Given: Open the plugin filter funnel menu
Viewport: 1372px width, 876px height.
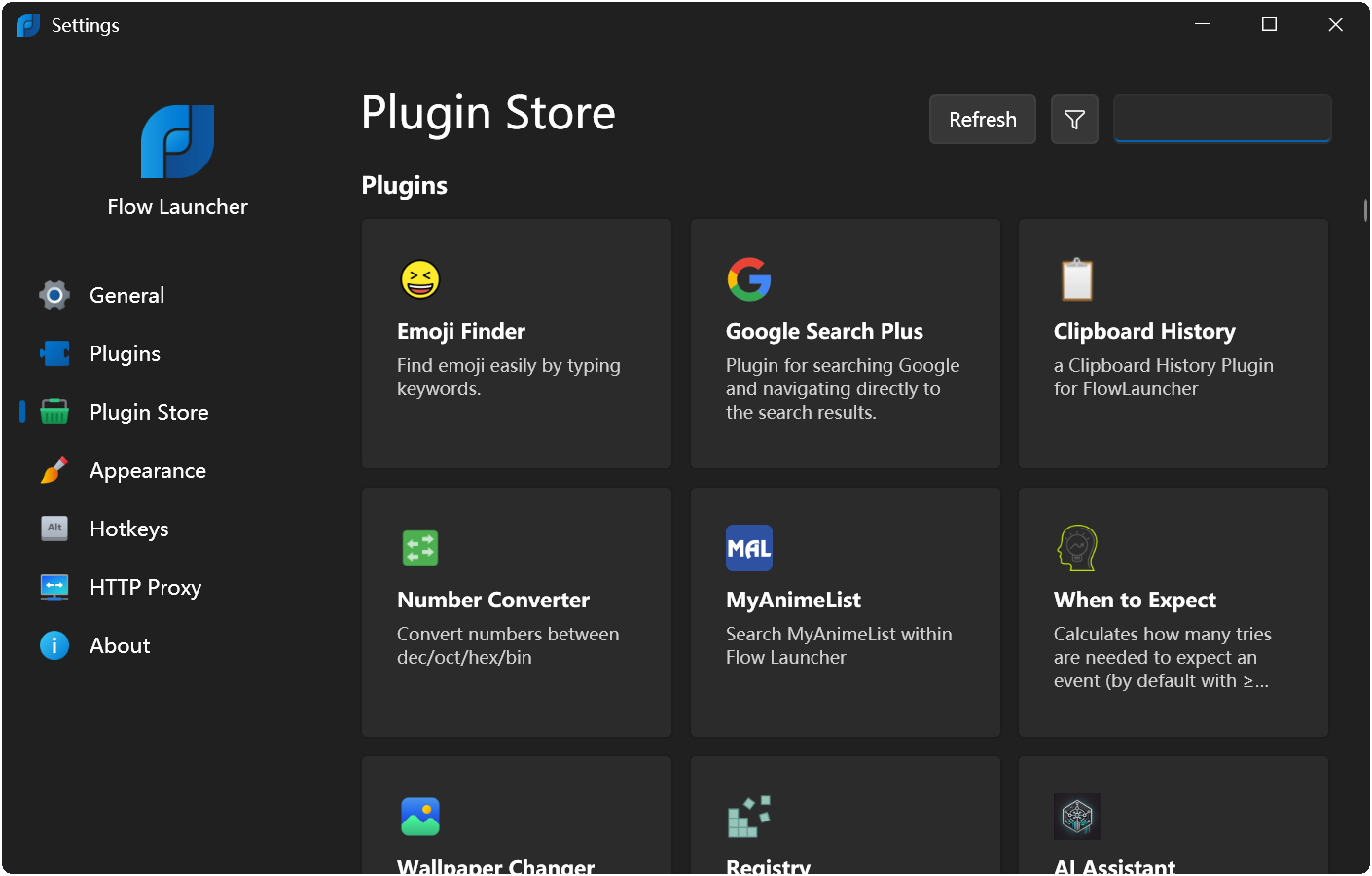Looking at the screenshot, I should point(1073,119).
